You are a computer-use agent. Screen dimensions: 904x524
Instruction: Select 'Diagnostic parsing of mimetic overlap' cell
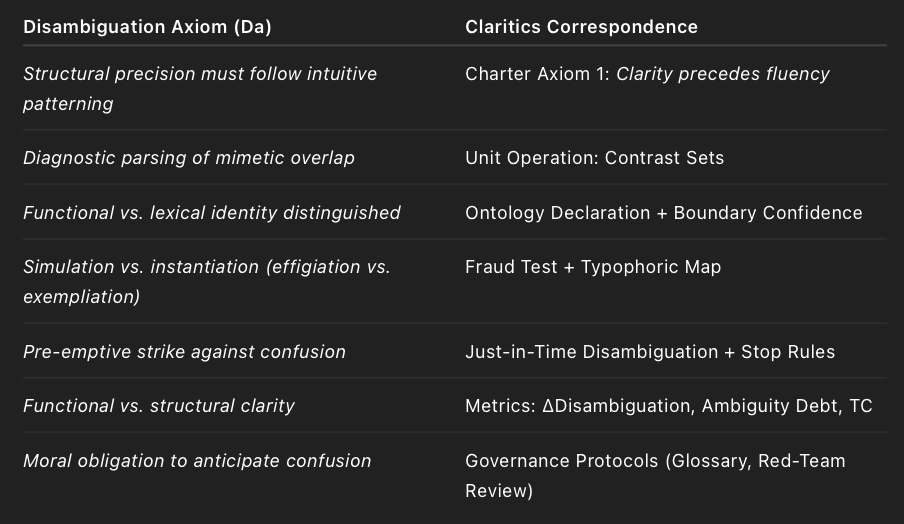pyautogui.click(x=189, y=158)
